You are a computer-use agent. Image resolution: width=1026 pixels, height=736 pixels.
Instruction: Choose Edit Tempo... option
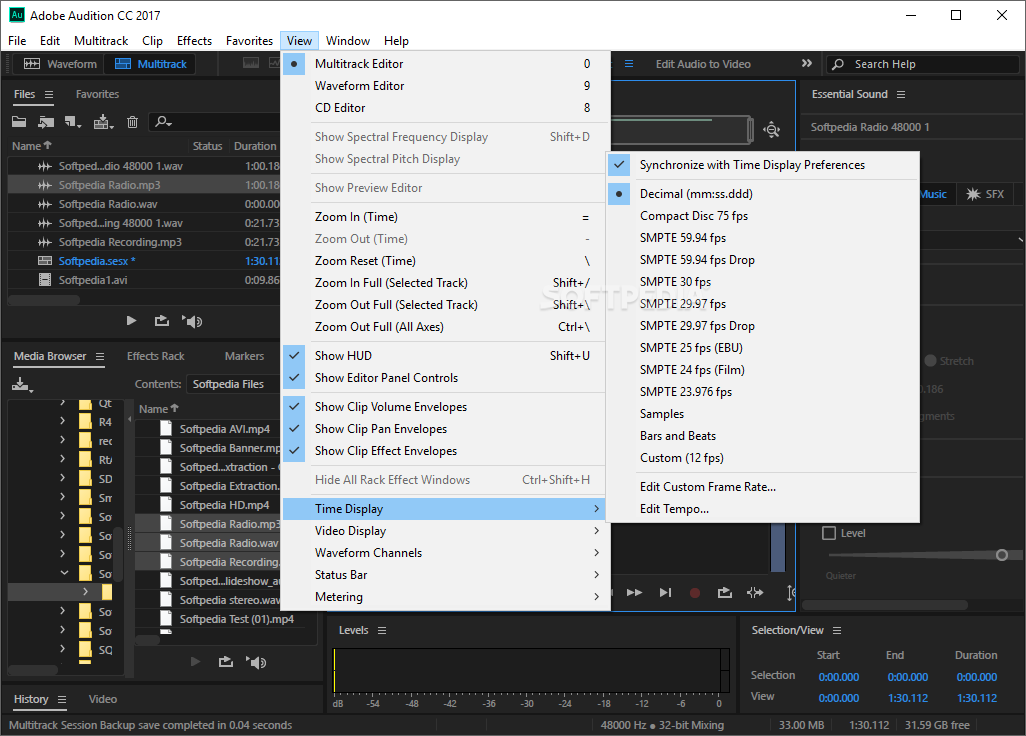tap(762, 509)
